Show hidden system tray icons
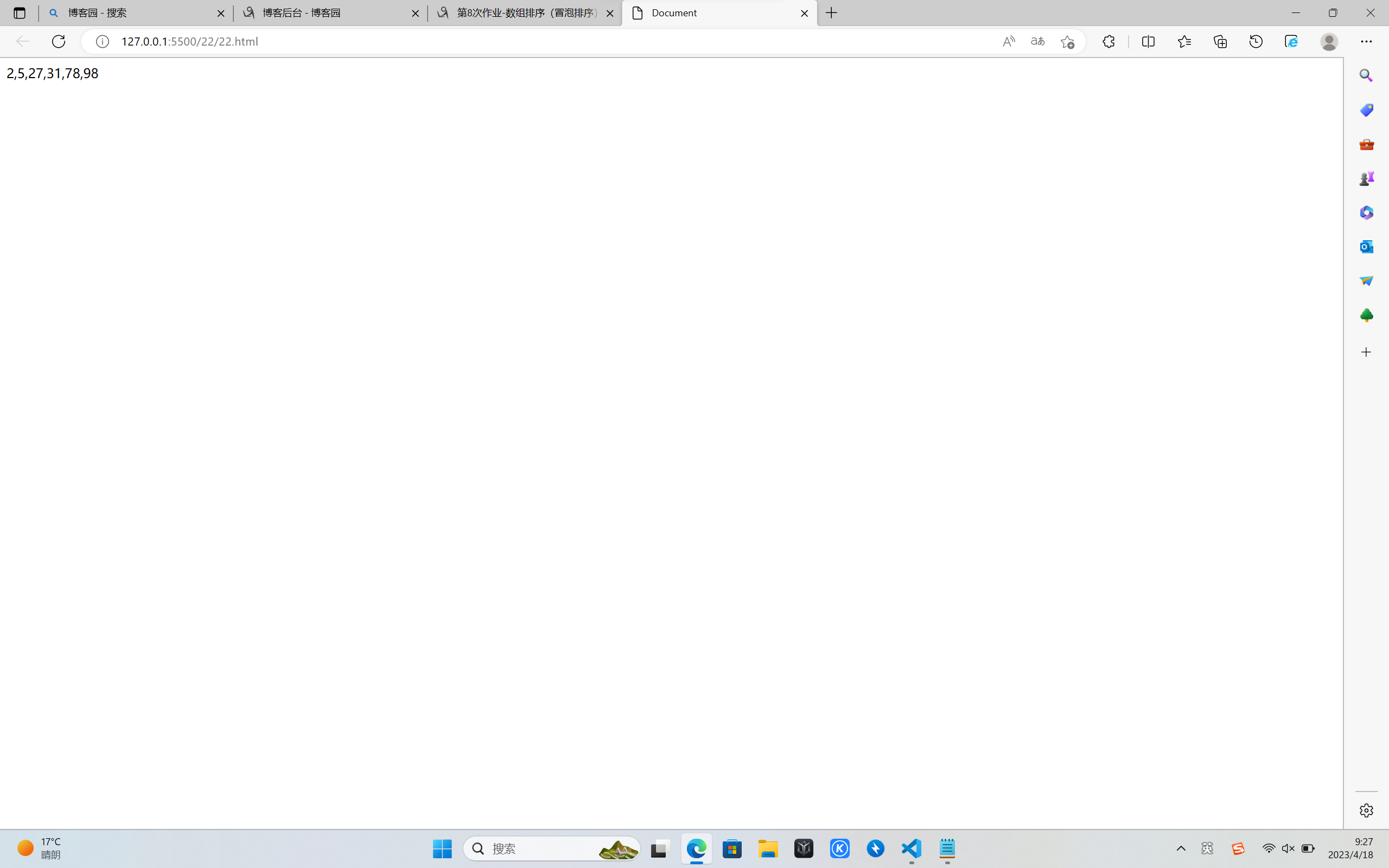 pyautogui.click(x=1181, y=848)
